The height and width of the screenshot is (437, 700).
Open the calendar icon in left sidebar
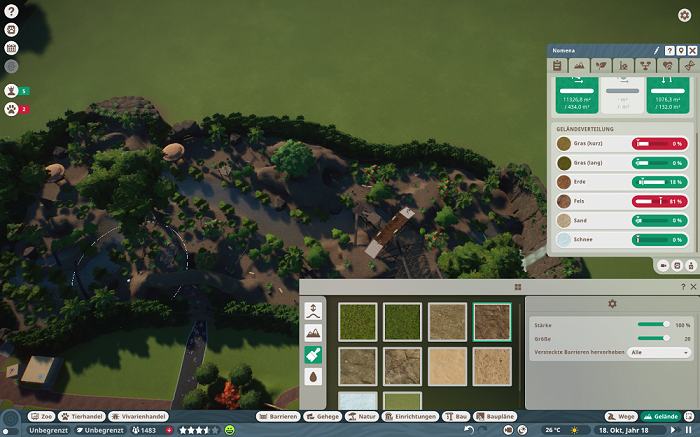pos(11,48)
